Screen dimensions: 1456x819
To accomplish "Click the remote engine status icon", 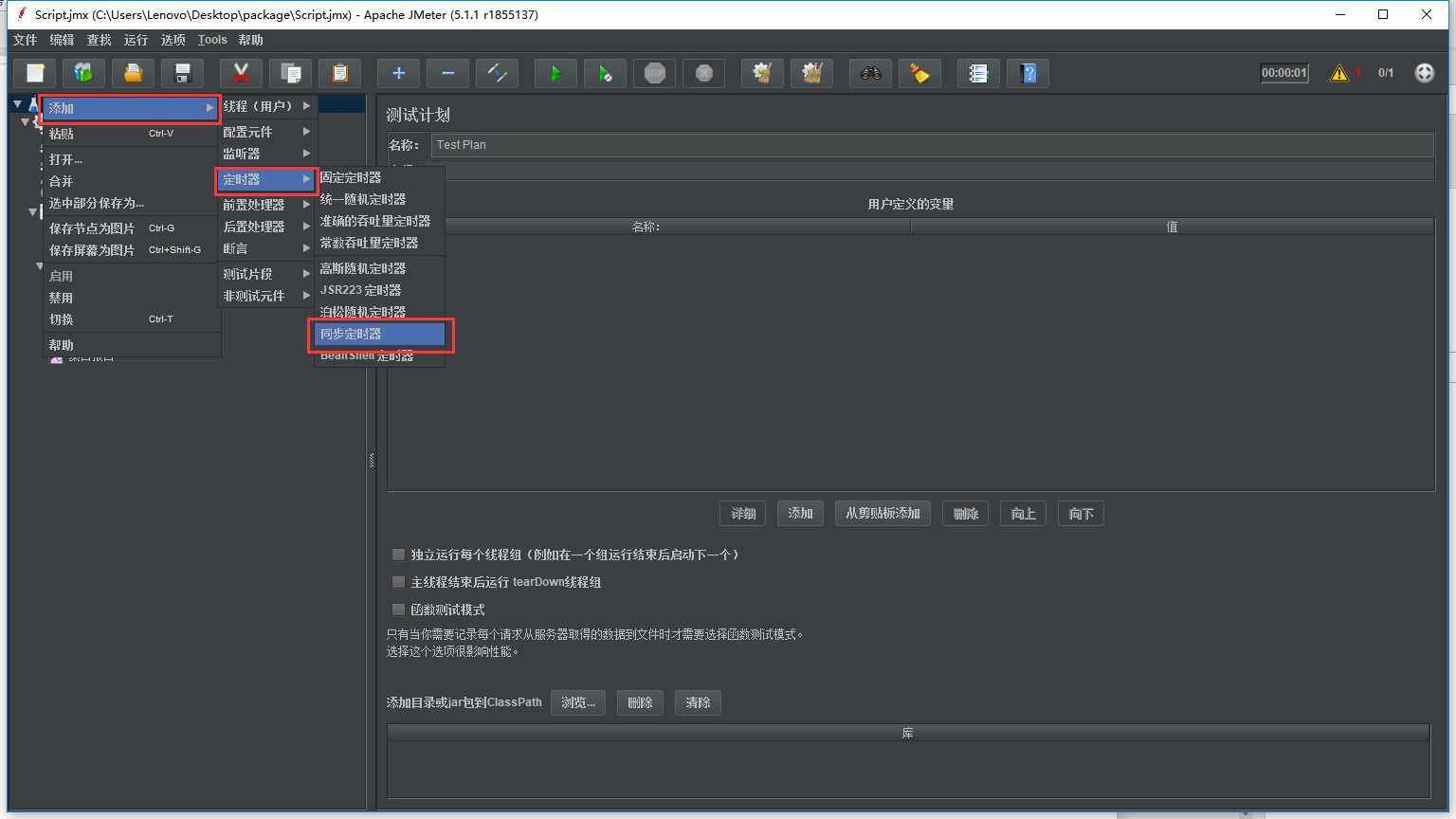I will click(1425, 73).
